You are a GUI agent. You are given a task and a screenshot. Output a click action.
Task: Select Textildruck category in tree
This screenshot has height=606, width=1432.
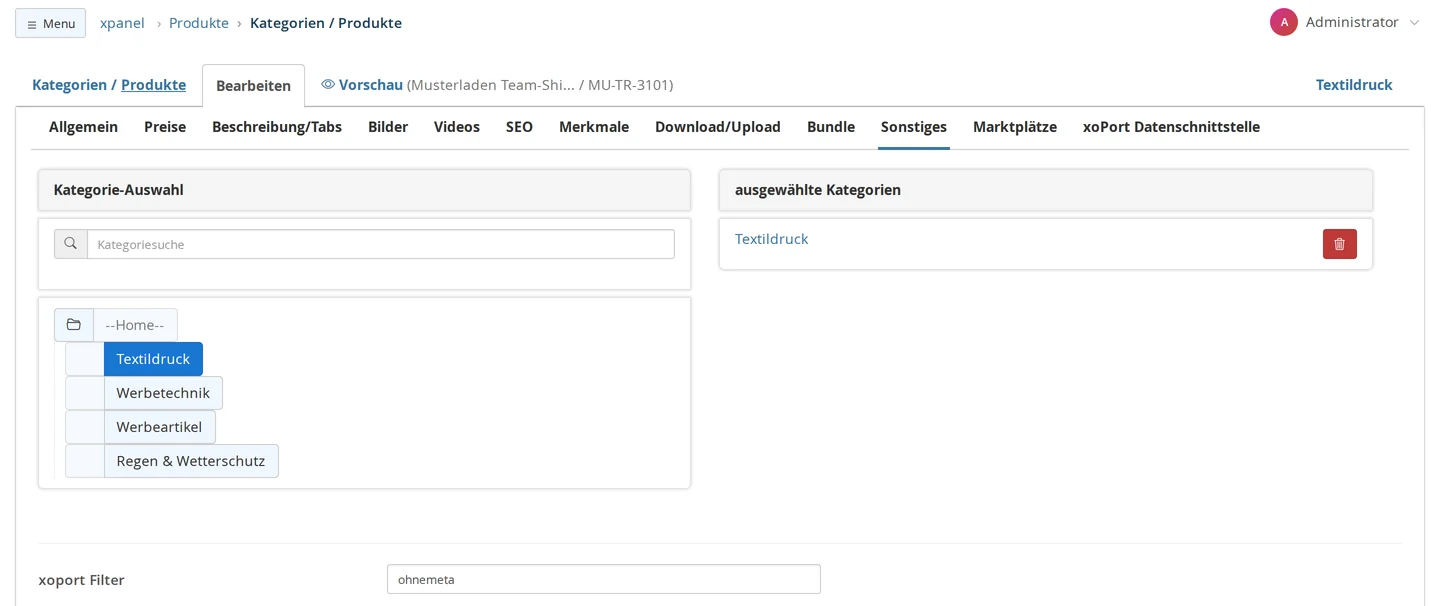click(153, 359)
